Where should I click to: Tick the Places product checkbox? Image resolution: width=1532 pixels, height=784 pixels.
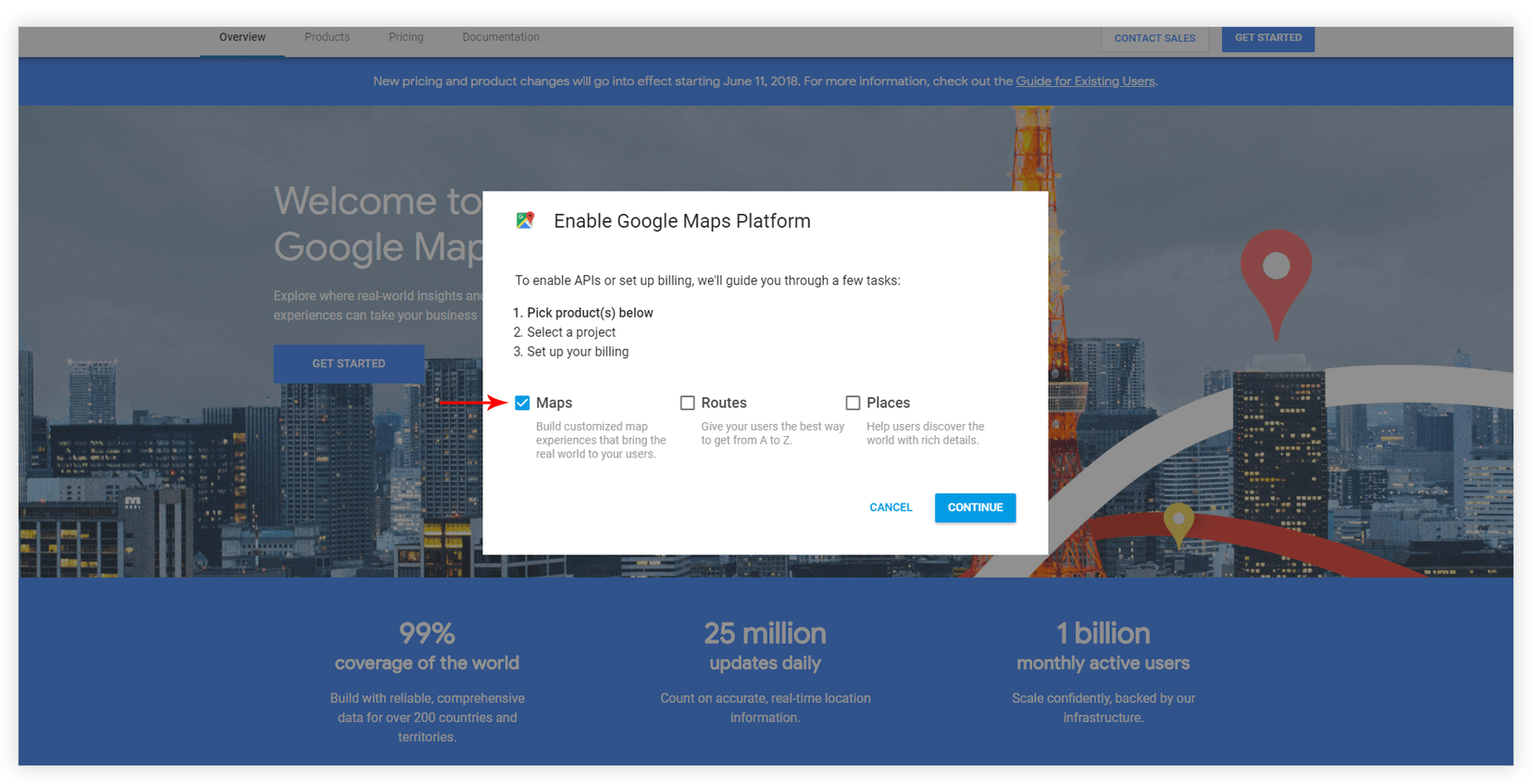click(853, 403)
